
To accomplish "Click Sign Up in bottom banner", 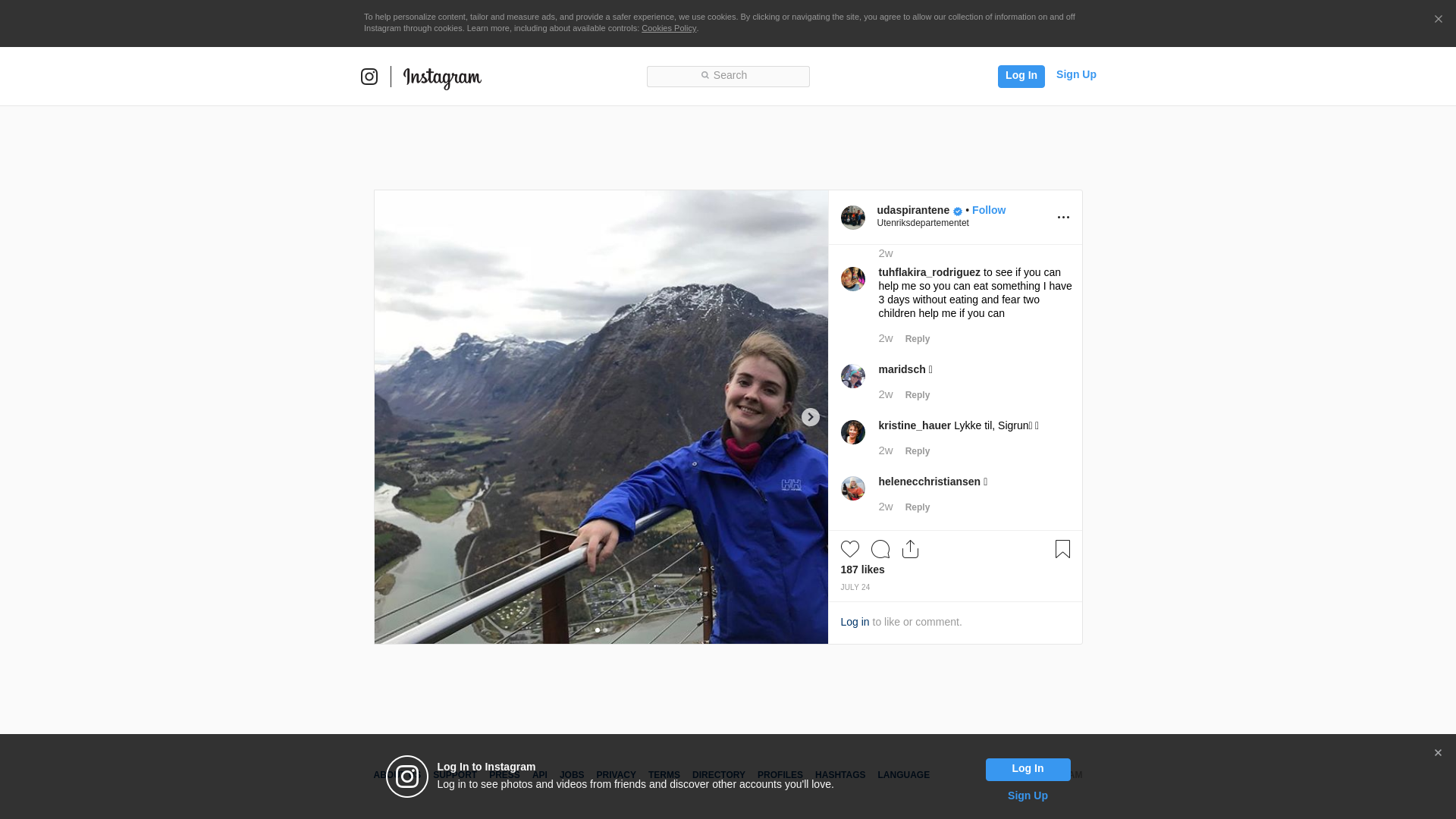I will pyautogui.click(x=1028, y=795).
